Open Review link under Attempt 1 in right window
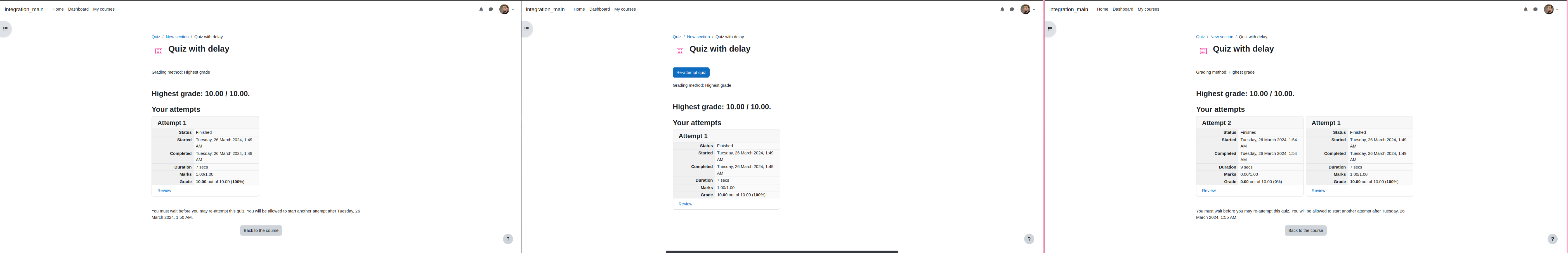Image resolution: width=1568 pixels, height=253 pixels. coord(1318,191)
